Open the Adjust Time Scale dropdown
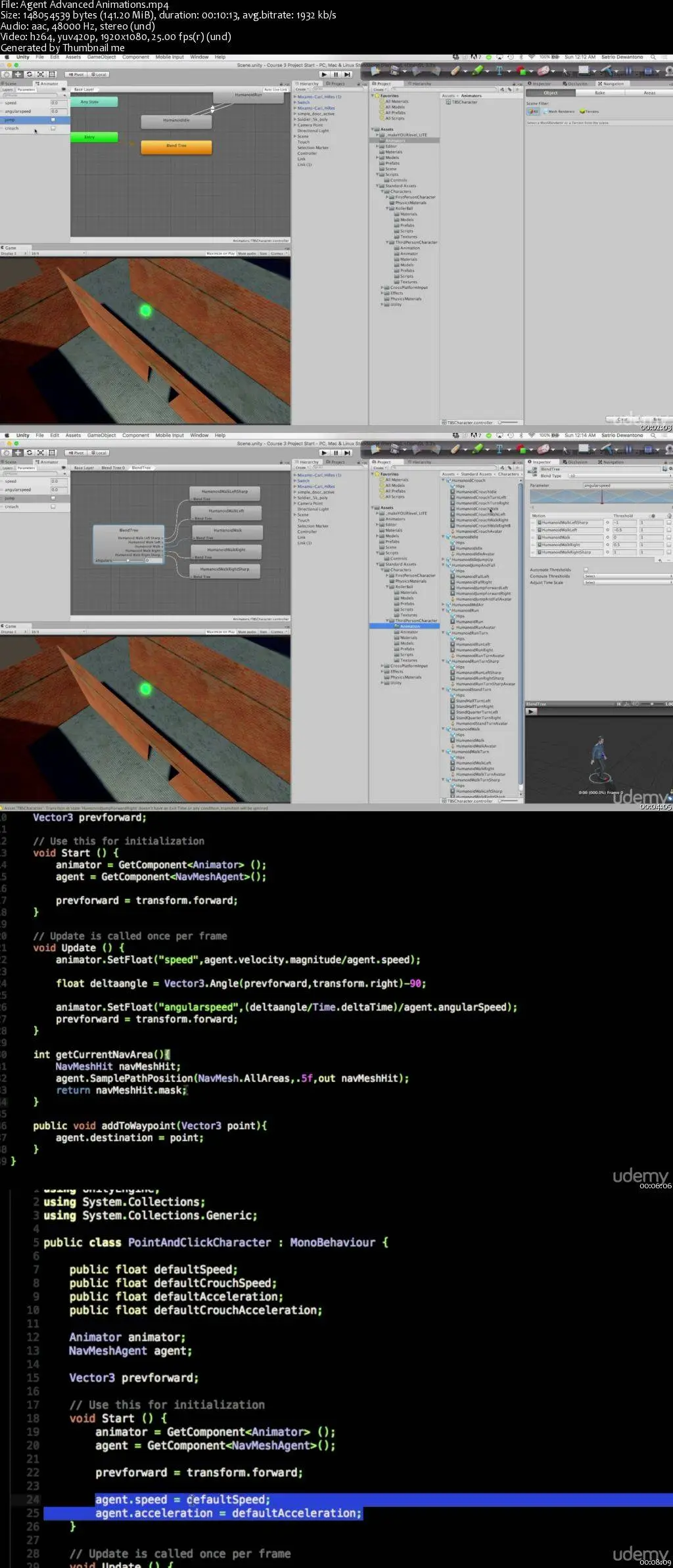This screenshot has height=1568, width=673. (627, 582)
